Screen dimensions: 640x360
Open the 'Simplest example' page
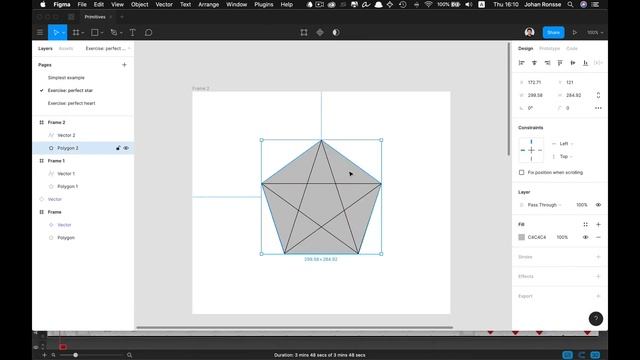66,78
